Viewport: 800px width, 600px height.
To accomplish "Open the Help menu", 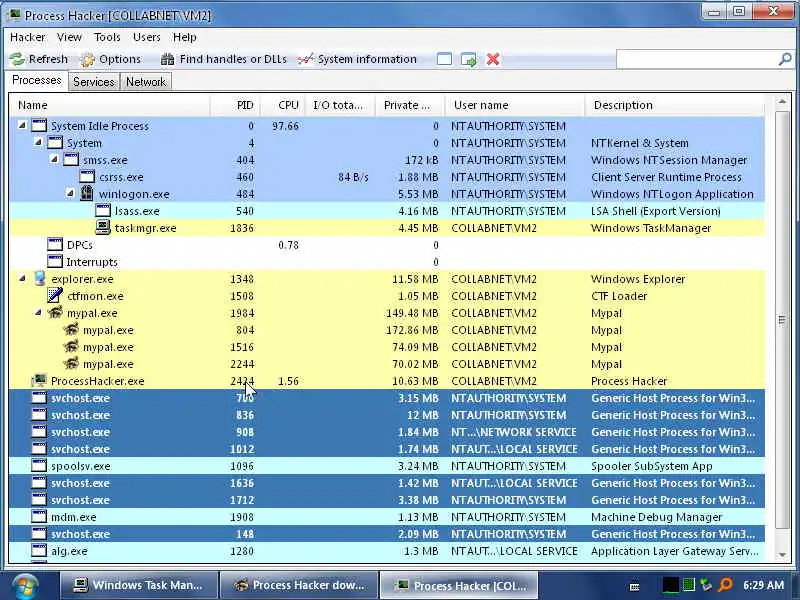I will pos(184,37).
